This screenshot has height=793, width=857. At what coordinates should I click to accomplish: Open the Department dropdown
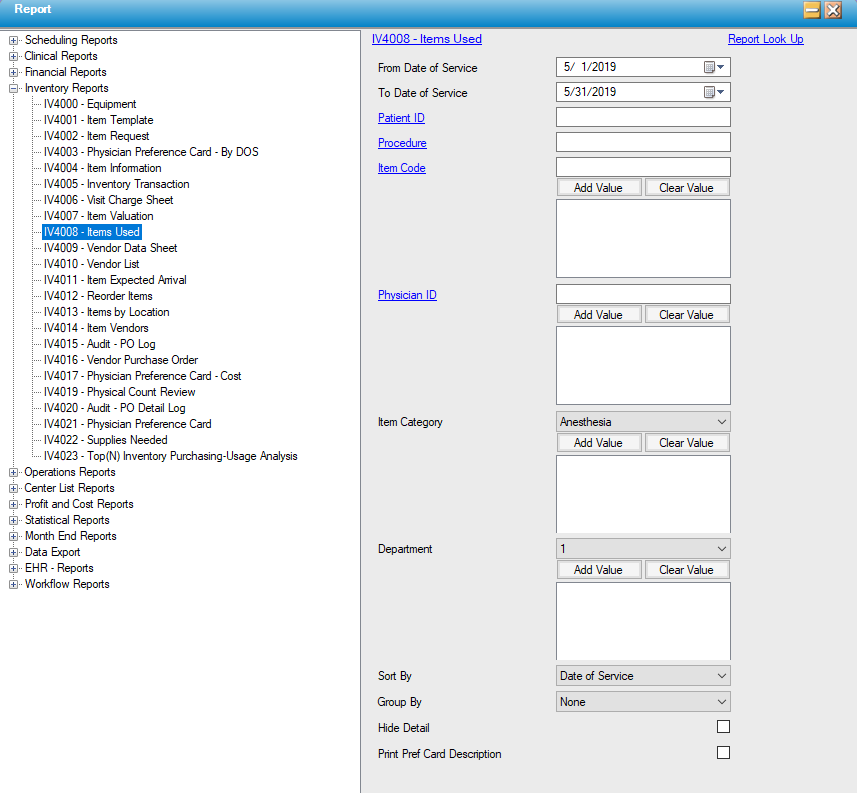click(x=722, y=549)
